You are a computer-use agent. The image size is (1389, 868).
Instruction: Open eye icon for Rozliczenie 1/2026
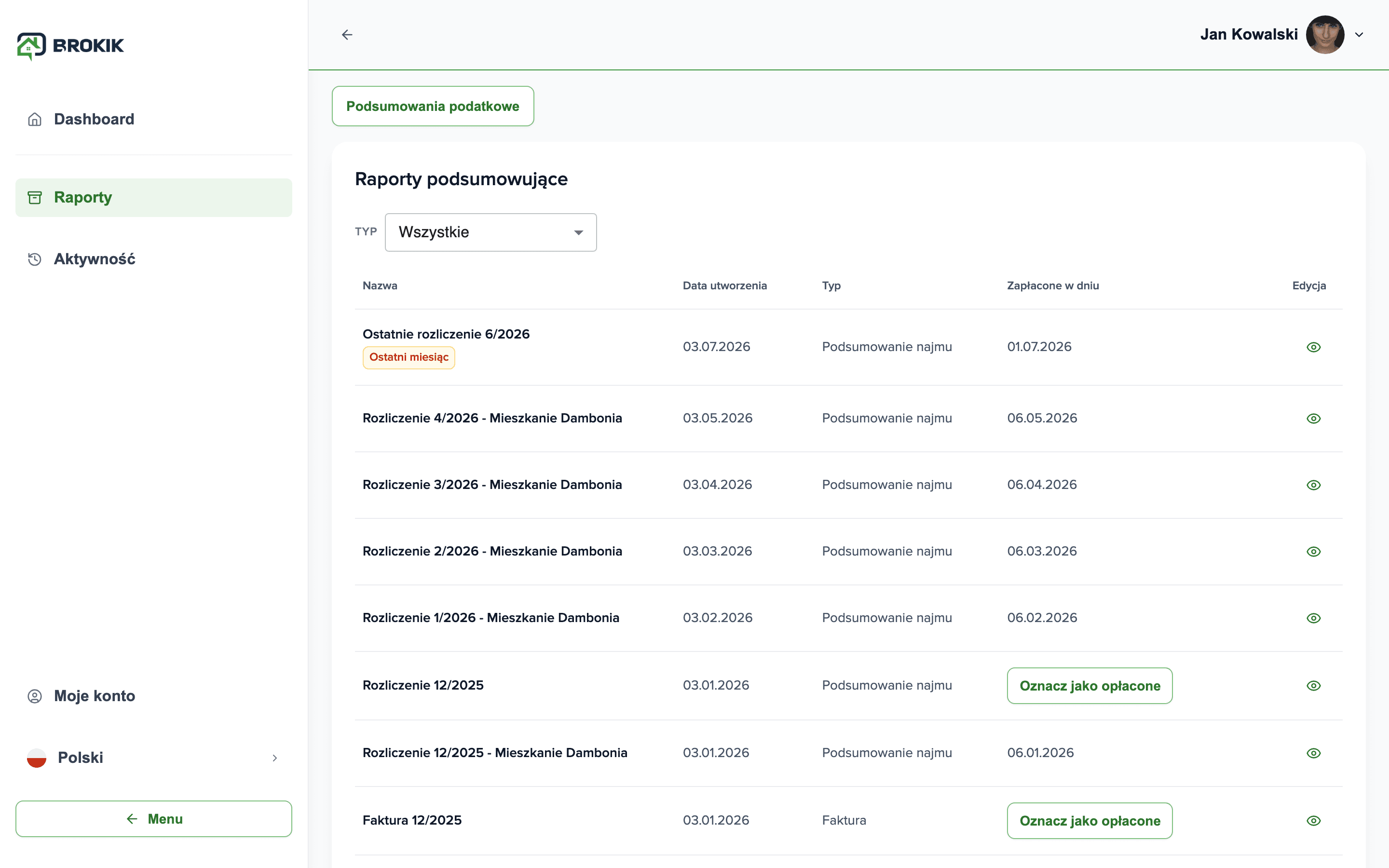point(1313,618)
